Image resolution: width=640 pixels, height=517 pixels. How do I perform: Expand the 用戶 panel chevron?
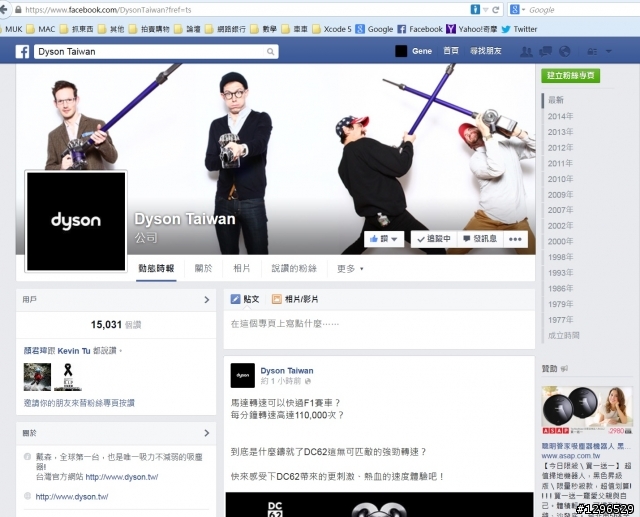click(x=207, y=300)
